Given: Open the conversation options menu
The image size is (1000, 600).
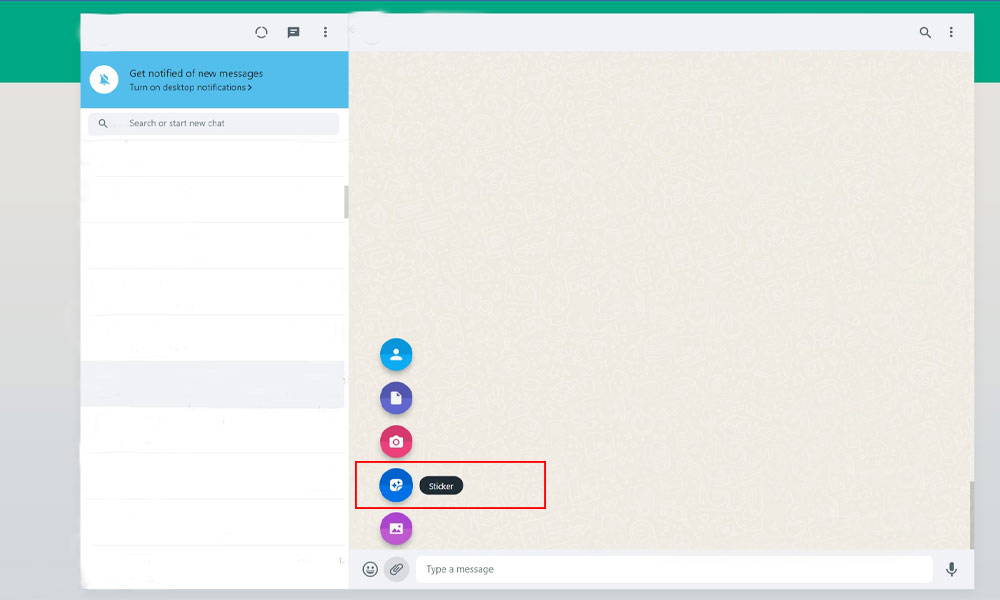Looking at the screenshot, I should click(x=951, y=32).
